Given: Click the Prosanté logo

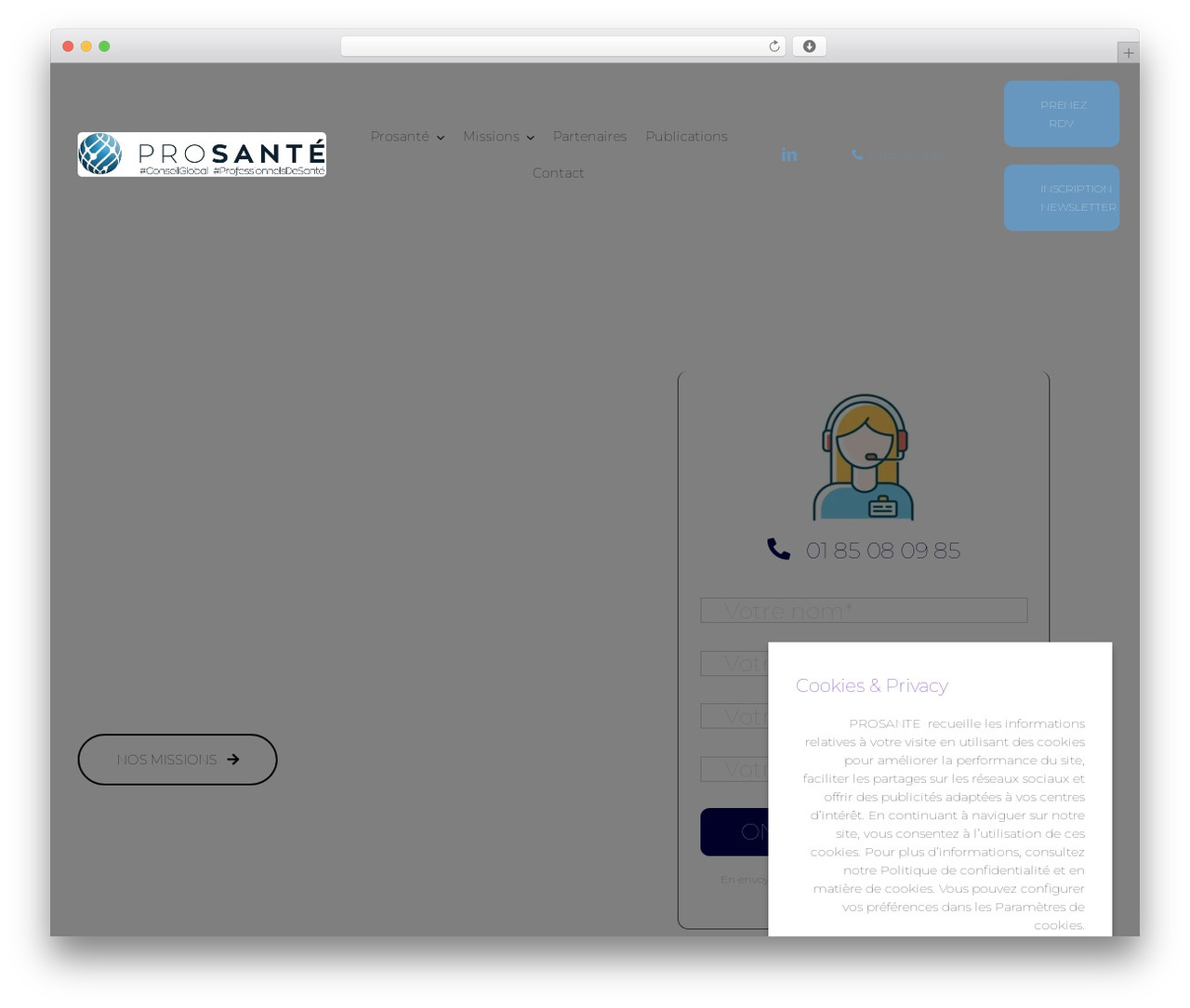Looking at the screenshot, I should [x=202, y=154].
